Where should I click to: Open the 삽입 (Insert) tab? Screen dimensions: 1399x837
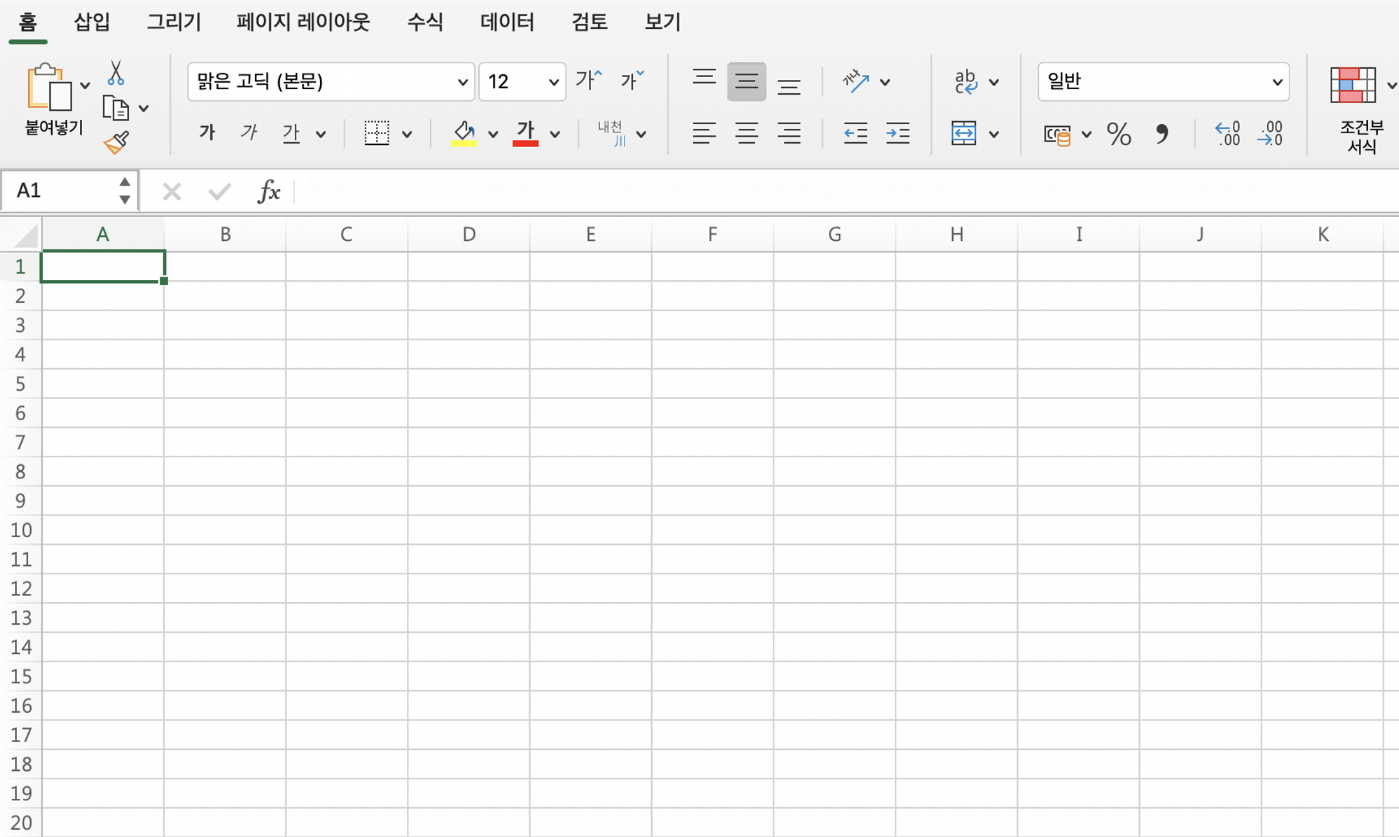coord(92,21)
